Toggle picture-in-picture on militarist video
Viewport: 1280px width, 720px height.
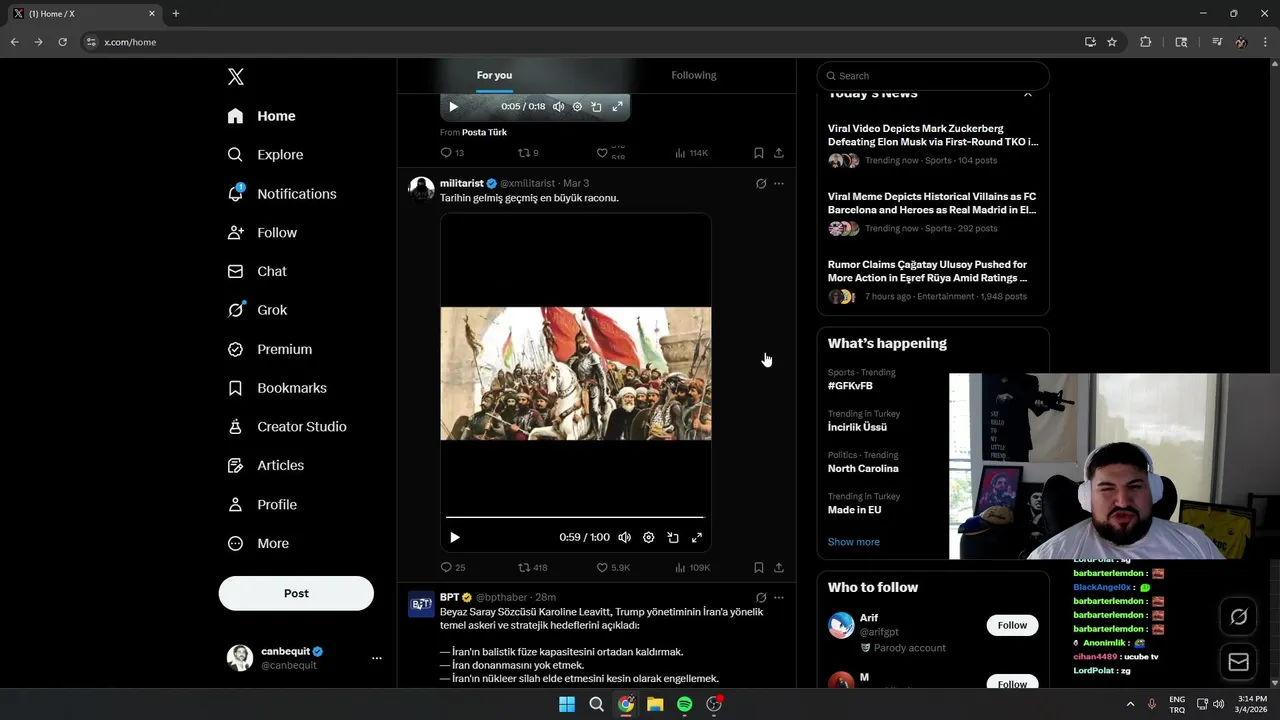click(673, 538)
